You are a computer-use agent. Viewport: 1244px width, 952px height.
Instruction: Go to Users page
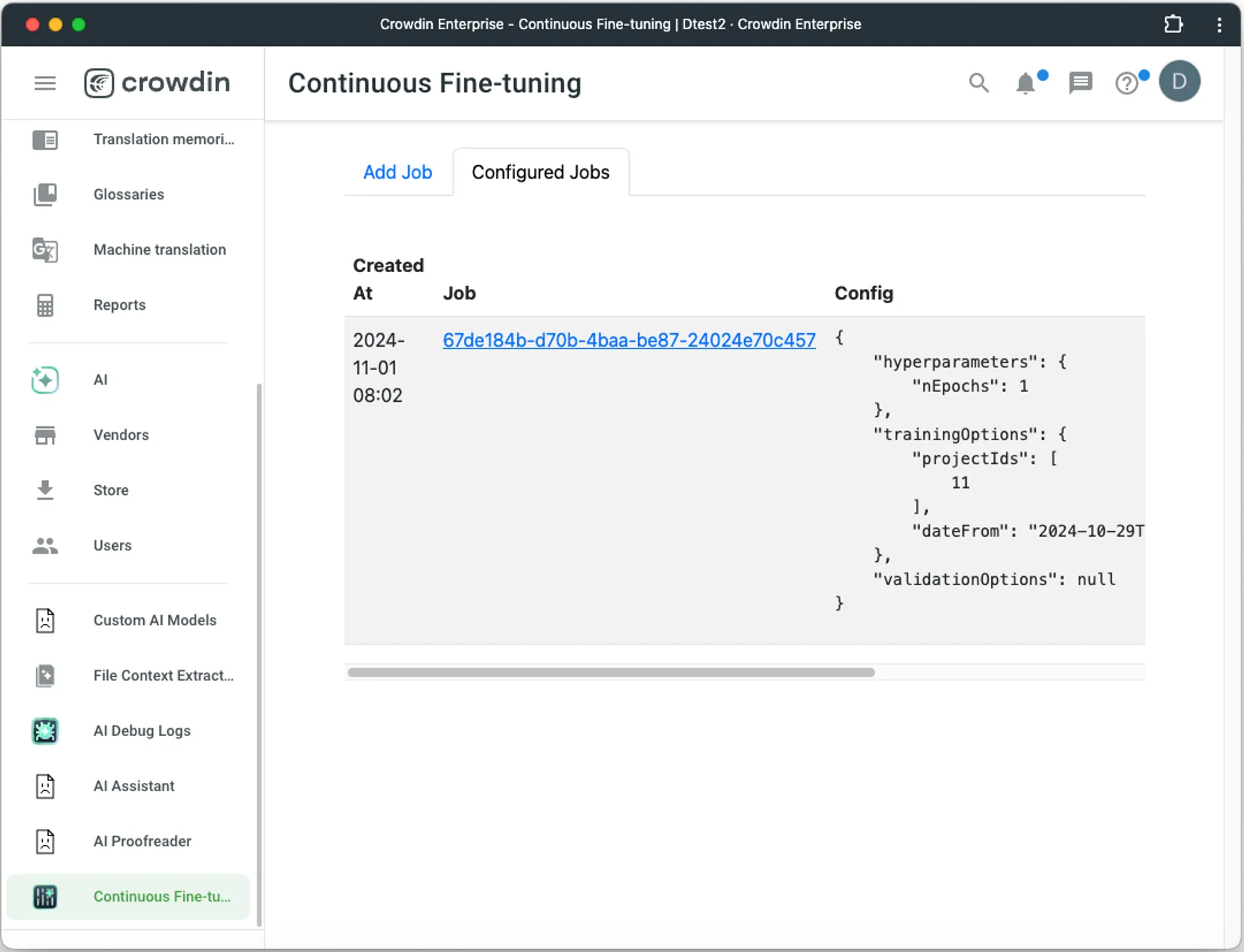point(112,546)
